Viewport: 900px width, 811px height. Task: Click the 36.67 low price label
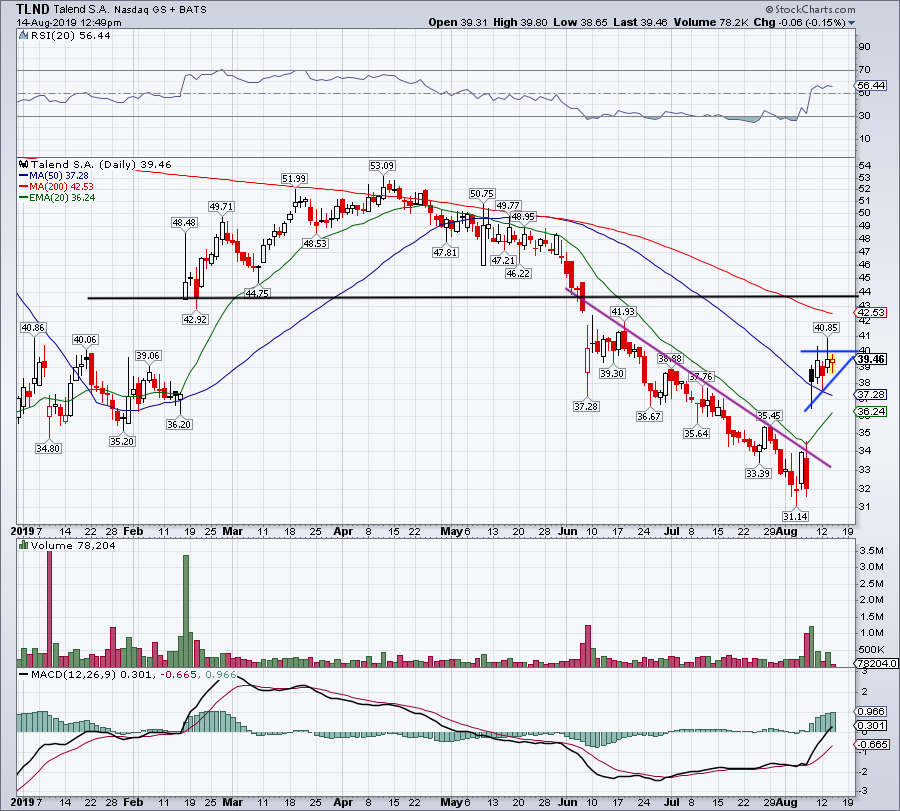point(649,417)
